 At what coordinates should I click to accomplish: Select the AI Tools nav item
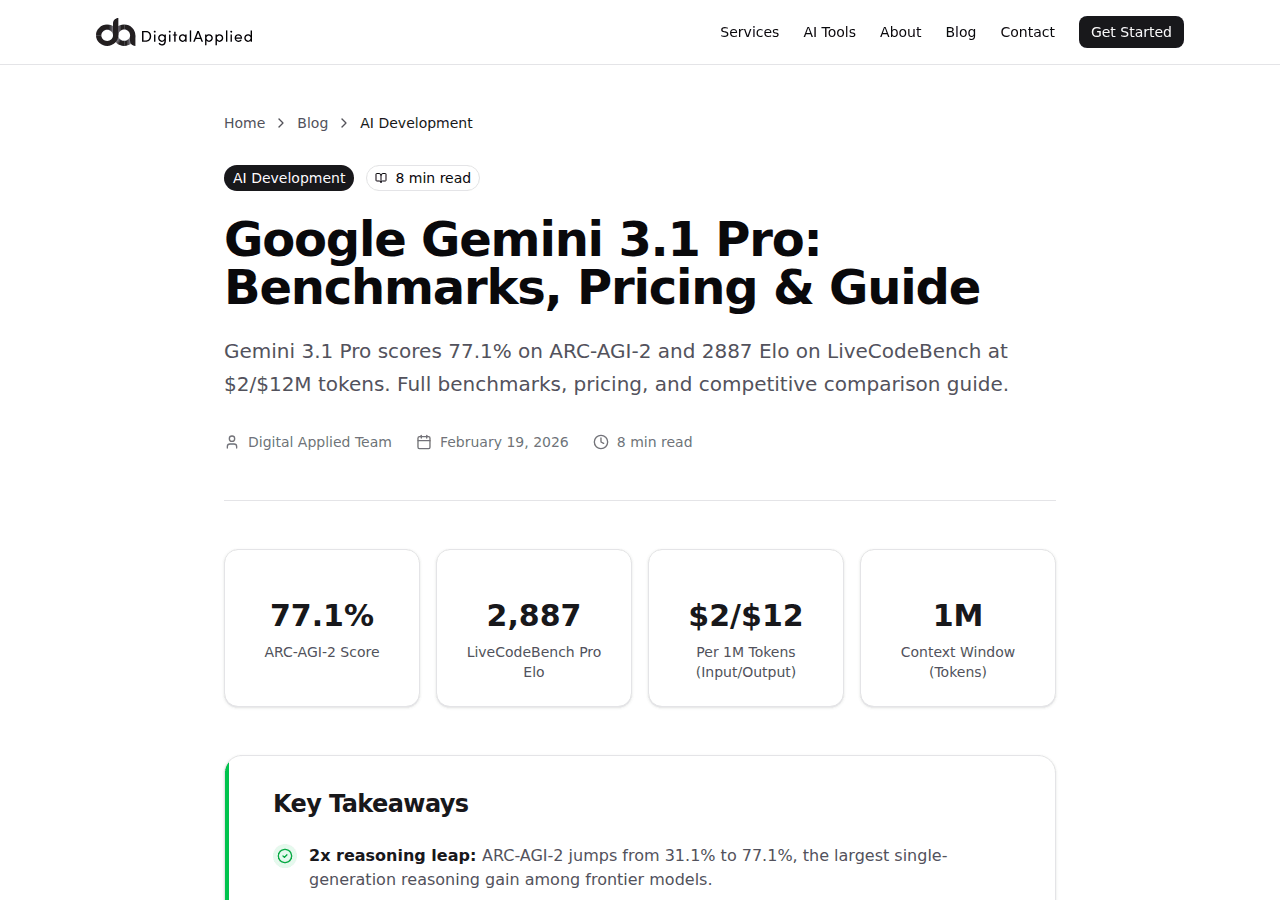[829, 32]
